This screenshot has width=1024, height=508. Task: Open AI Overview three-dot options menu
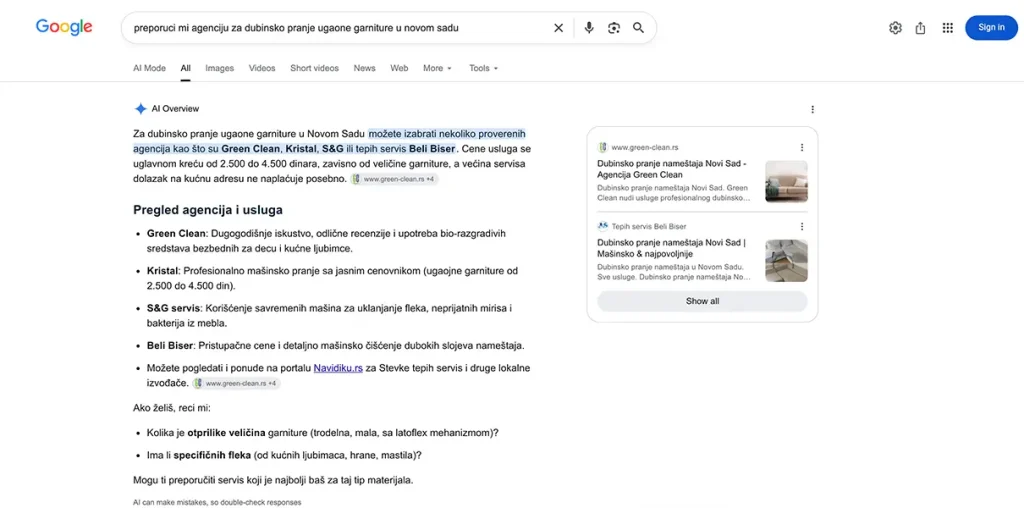coord(812,109)
